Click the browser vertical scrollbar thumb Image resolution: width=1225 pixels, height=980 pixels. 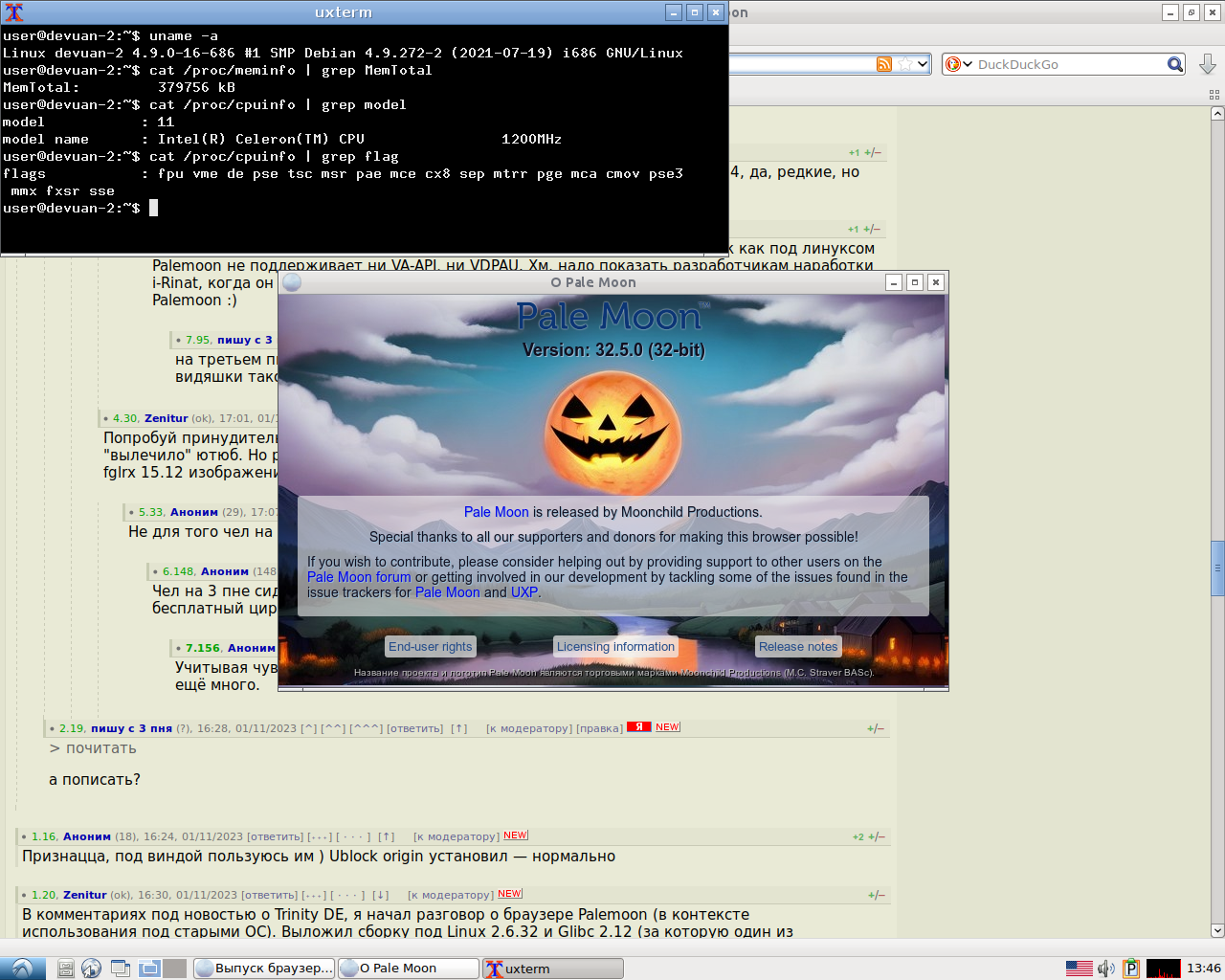click(x=1217, y=568)
